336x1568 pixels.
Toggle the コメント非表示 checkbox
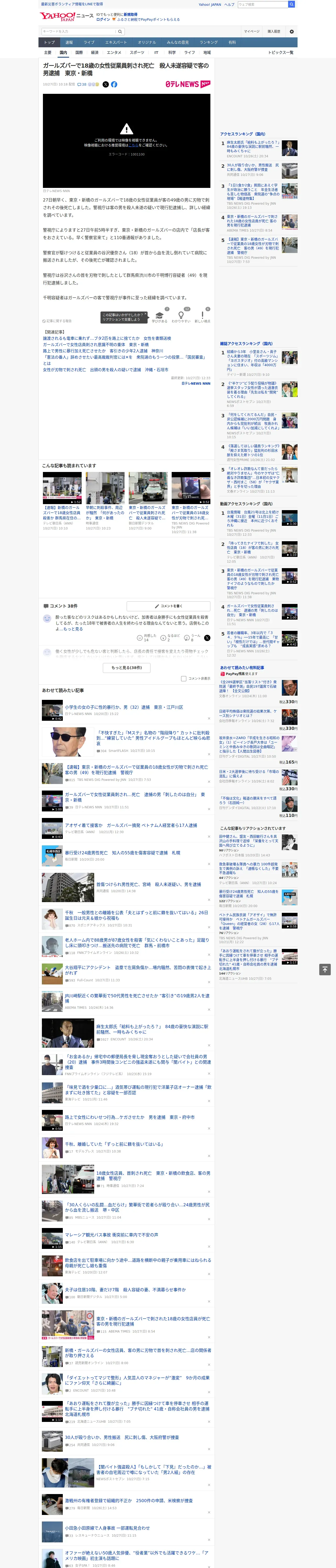(x=183, y=678)
